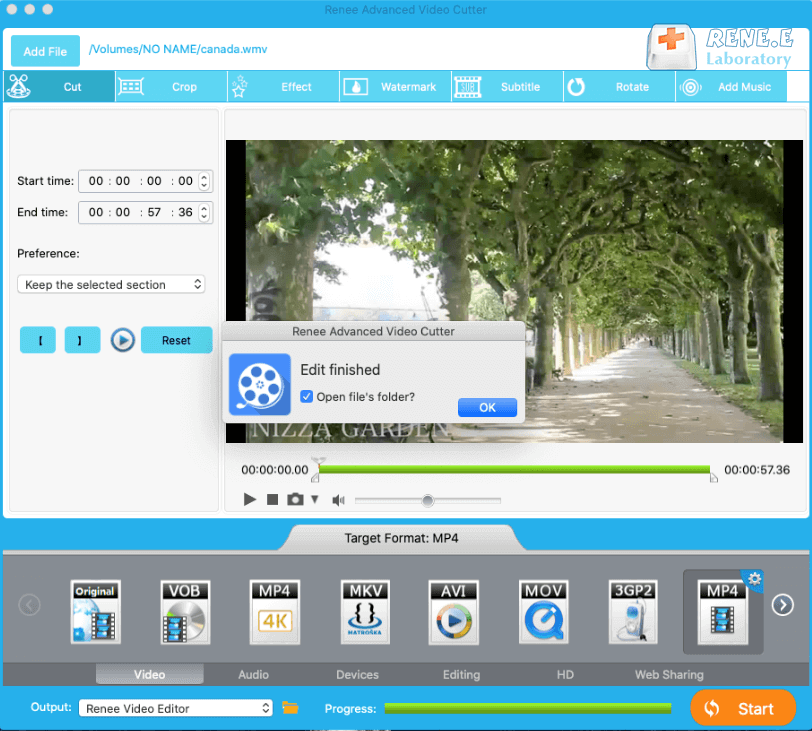Click the film reel icon in dialog
The width and height of the screenshot is (812, 731).
pyautogui.click(x=259, y=384)
